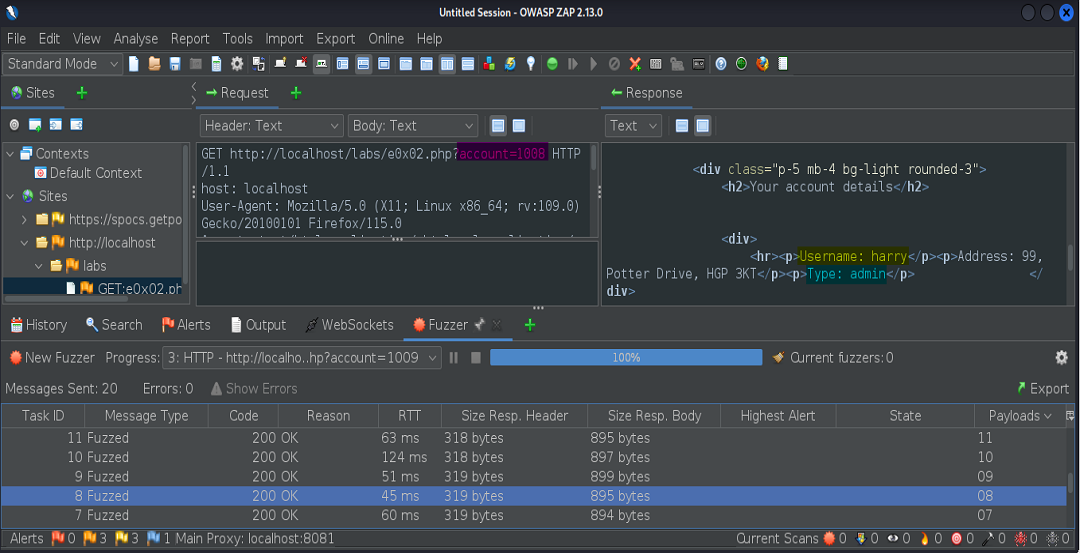
Task: Open the Body: Text dropdown
Action: point(413,125)
